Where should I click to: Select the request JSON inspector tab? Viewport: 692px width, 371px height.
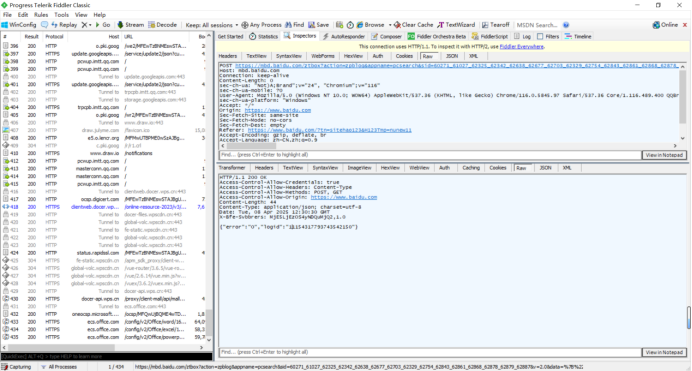point(451,56)
